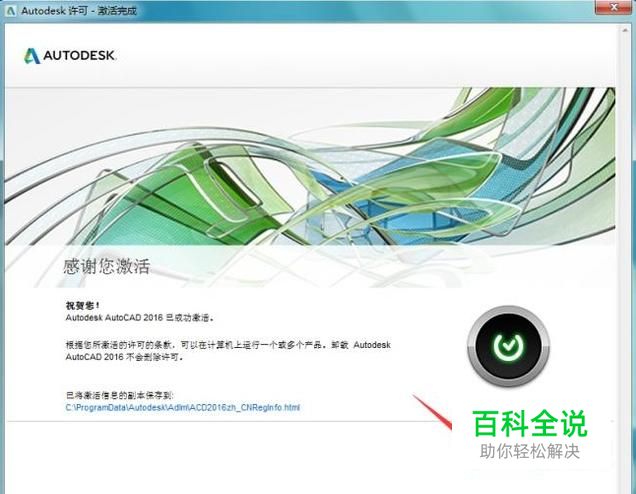Open the ACD2016zh_CNRegInfo.html file path link
Screen dimensions: 636x494
(183, 407)
